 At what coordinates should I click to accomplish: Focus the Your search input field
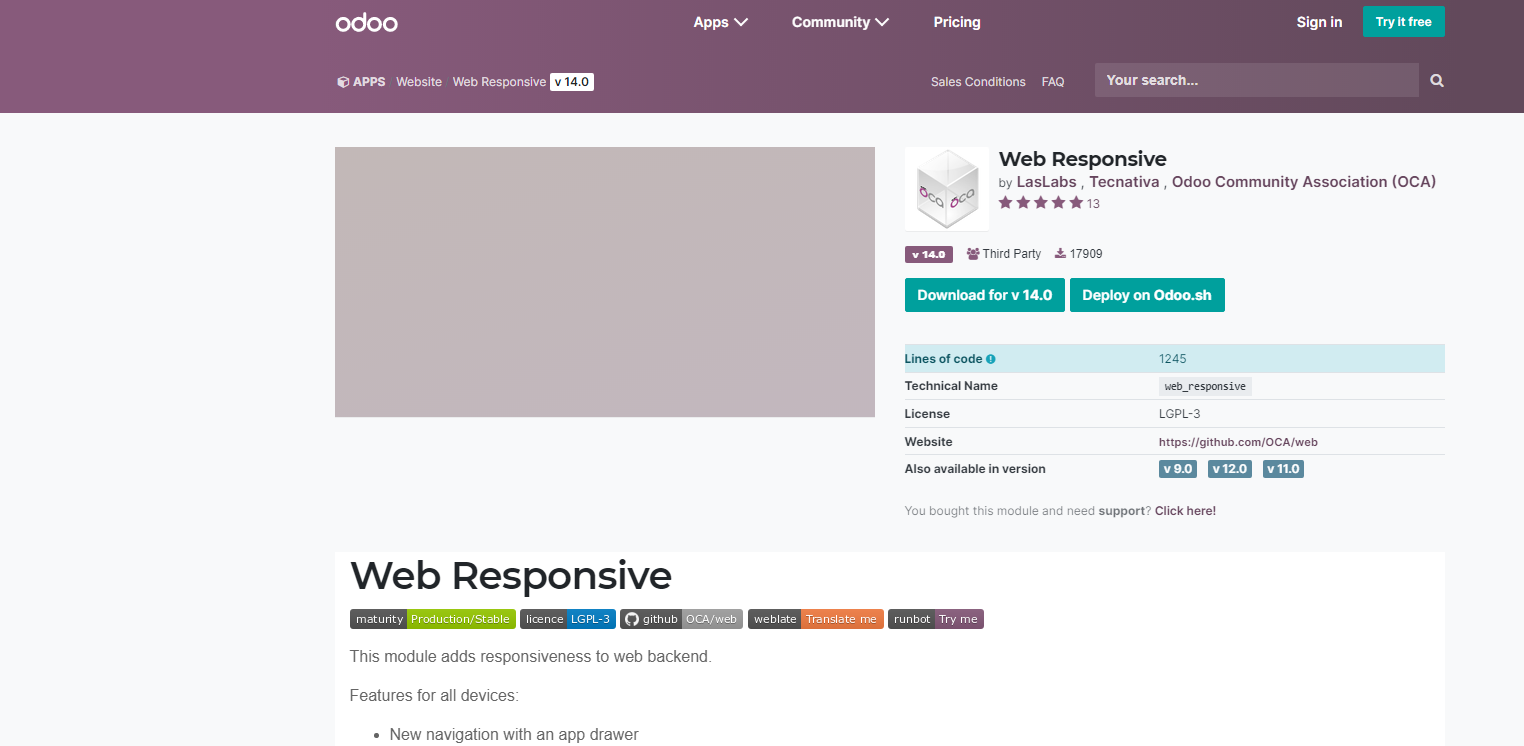tap(1257, 80)
